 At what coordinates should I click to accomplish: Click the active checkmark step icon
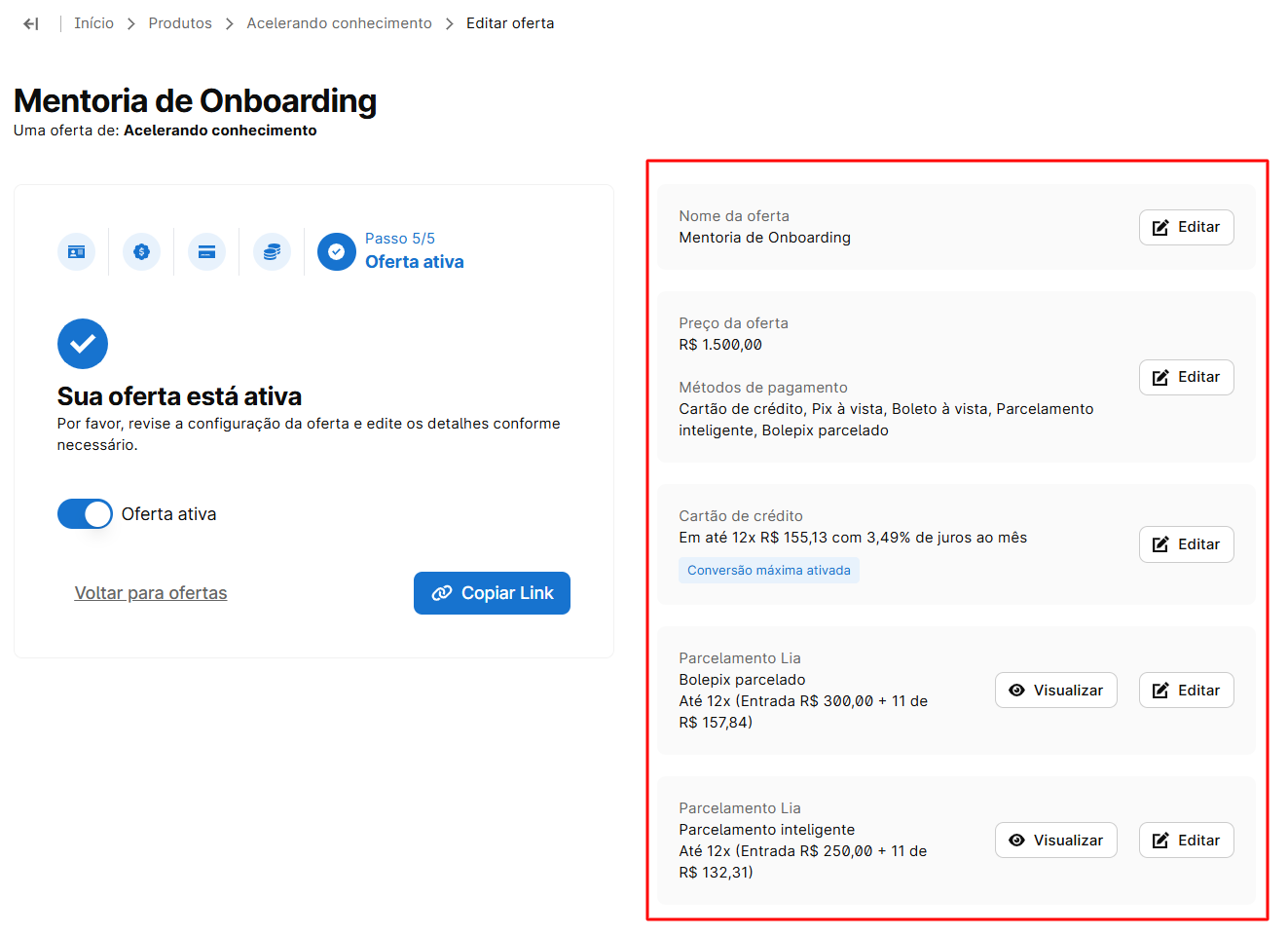(x=336, y=252)
